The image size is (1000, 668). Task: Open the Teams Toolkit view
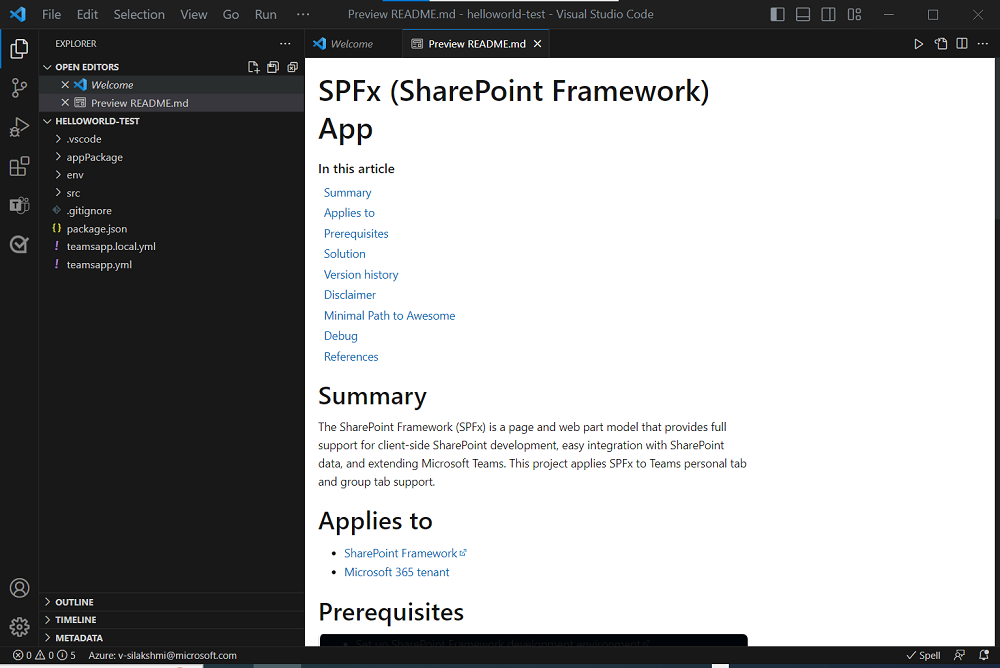pos(19,205)
